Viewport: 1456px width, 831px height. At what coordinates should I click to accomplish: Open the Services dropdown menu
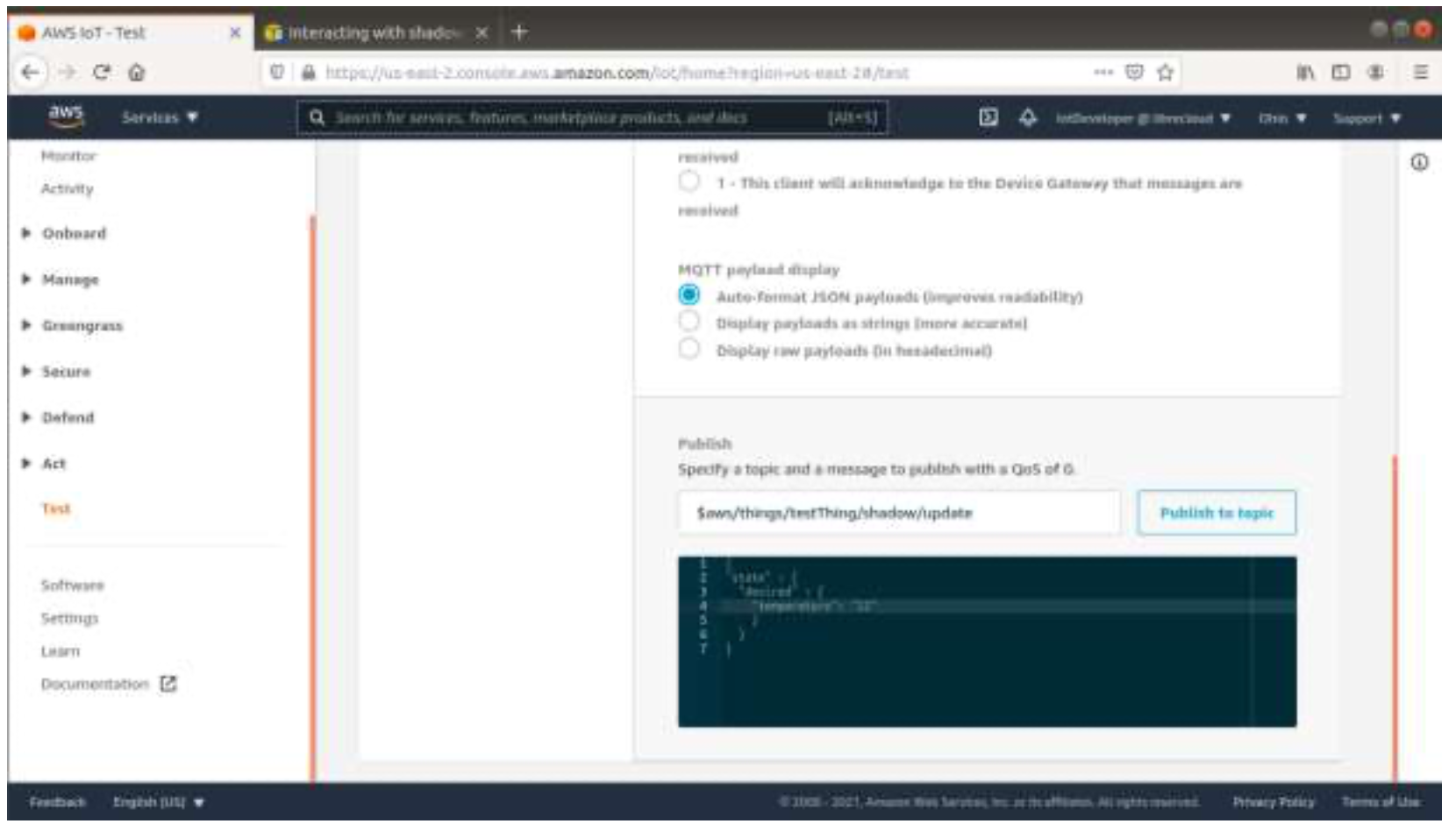[160, 117]
